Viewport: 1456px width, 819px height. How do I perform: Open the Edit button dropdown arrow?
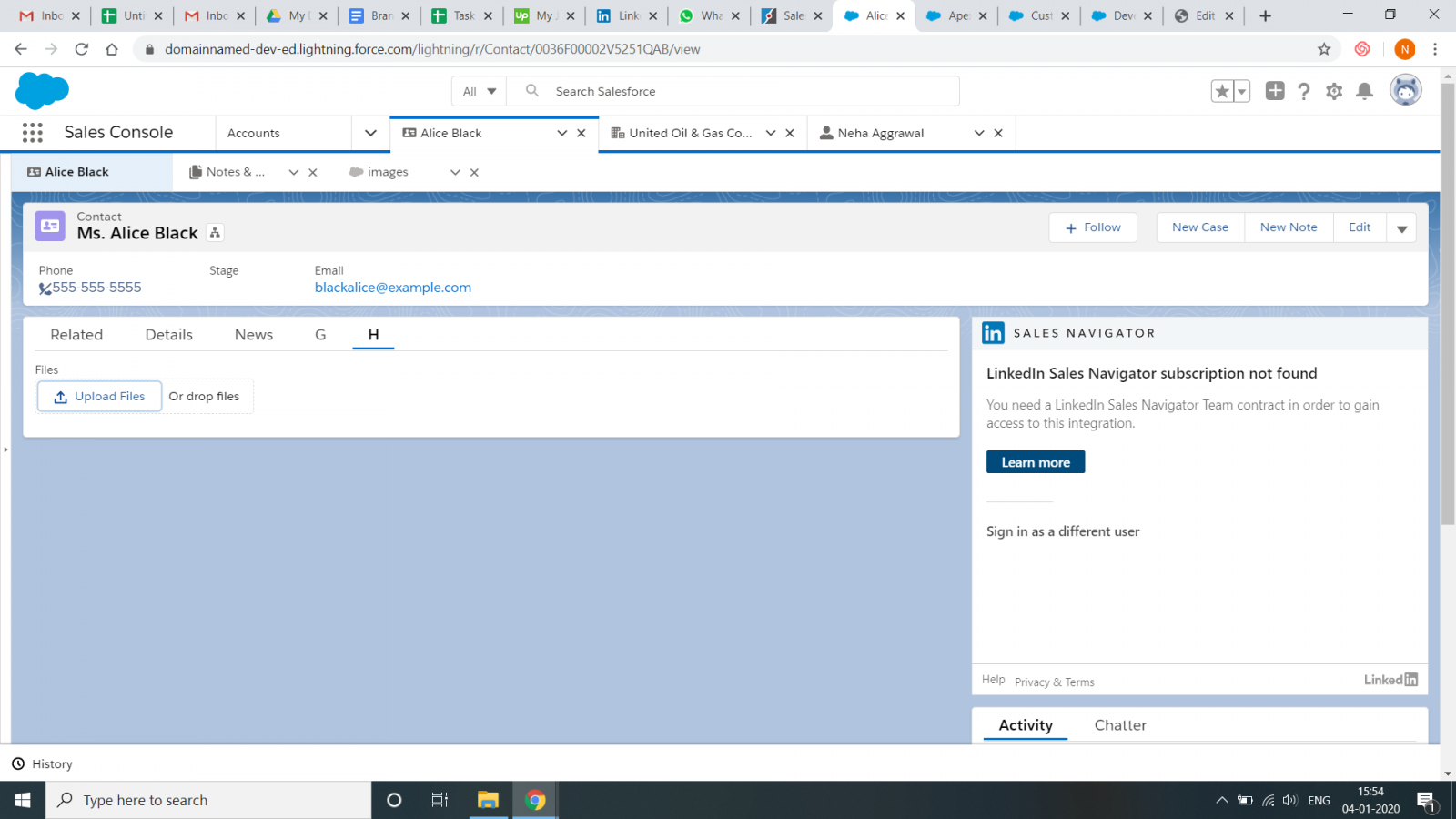click(1401, 227)
